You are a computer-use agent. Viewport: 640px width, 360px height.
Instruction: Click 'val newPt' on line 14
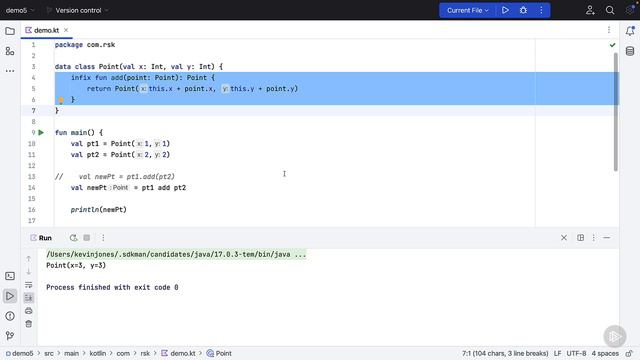(x=89, y=188)
